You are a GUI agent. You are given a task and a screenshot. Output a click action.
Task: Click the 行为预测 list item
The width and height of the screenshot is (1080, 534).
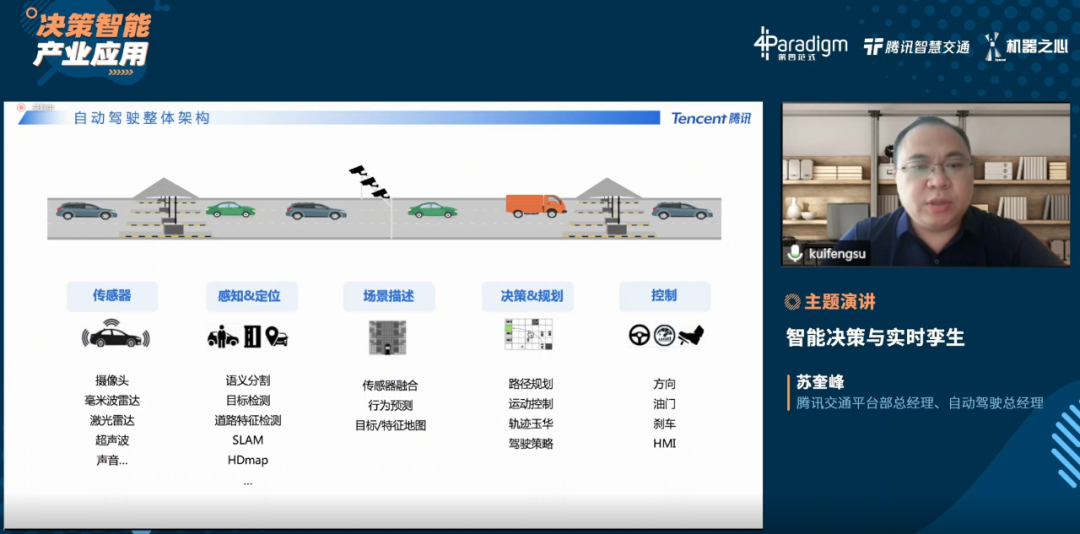(391, 405)
